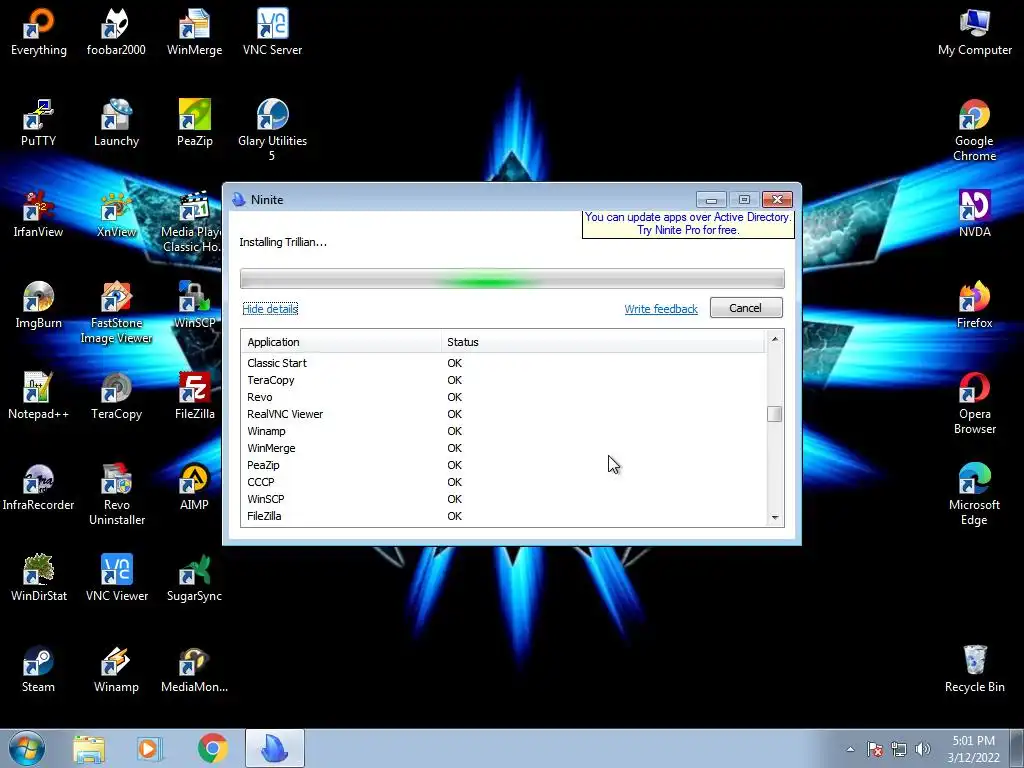Image resolution: width=1024 pixels, height=768 pixels.
Task: Select the AIMP desktop icon
Action: tap(195, 487)
